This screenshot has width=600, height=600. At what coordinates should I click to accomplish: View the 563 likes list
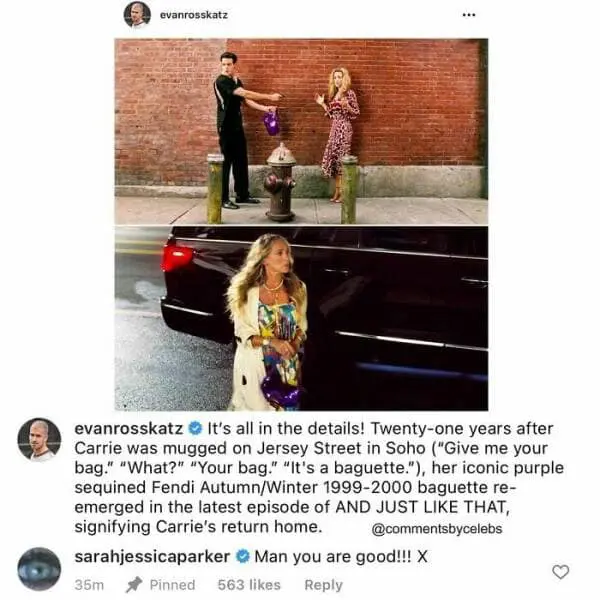point(249,585)
